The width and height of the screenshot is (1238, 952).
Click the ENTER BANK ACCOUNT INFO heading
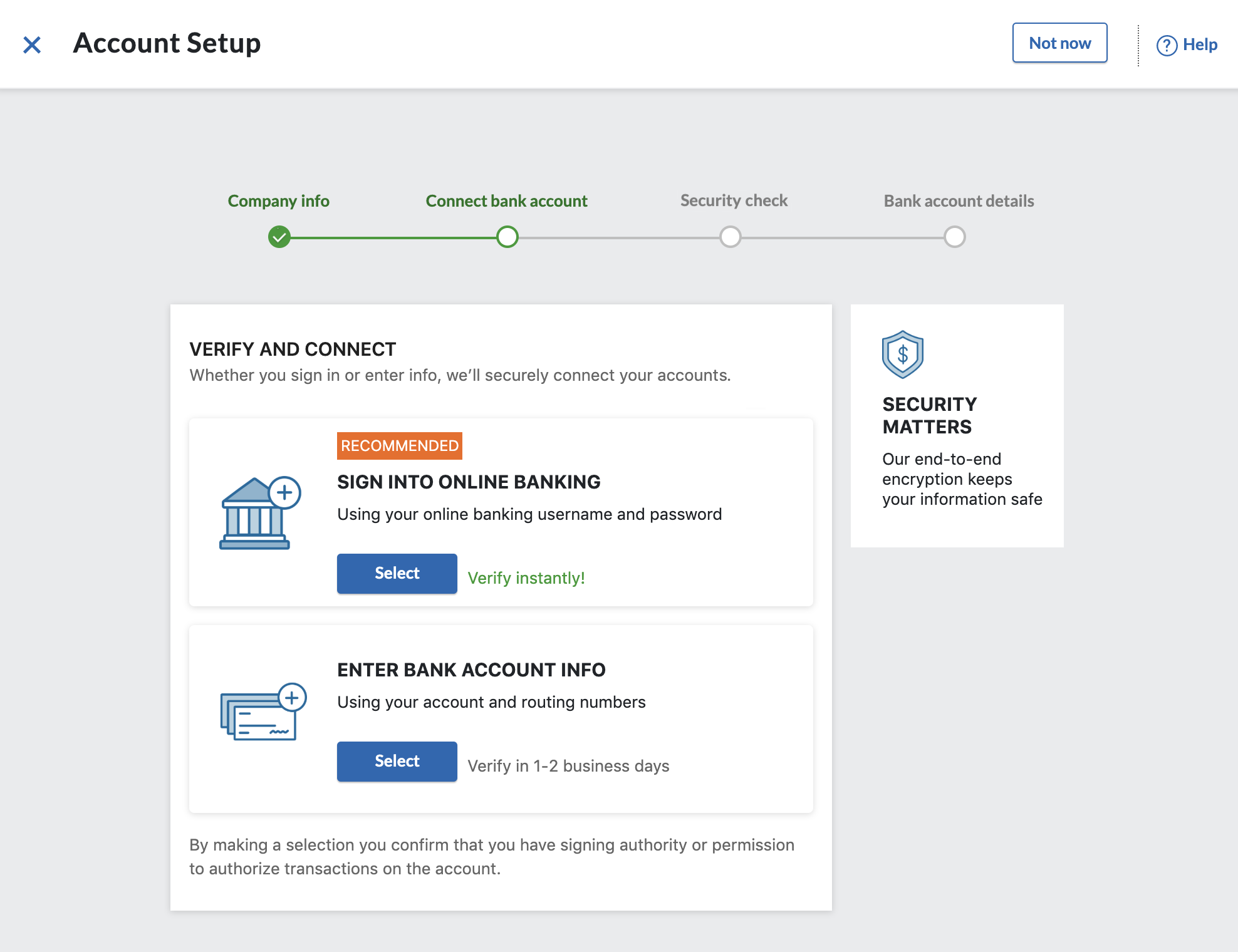471,670
